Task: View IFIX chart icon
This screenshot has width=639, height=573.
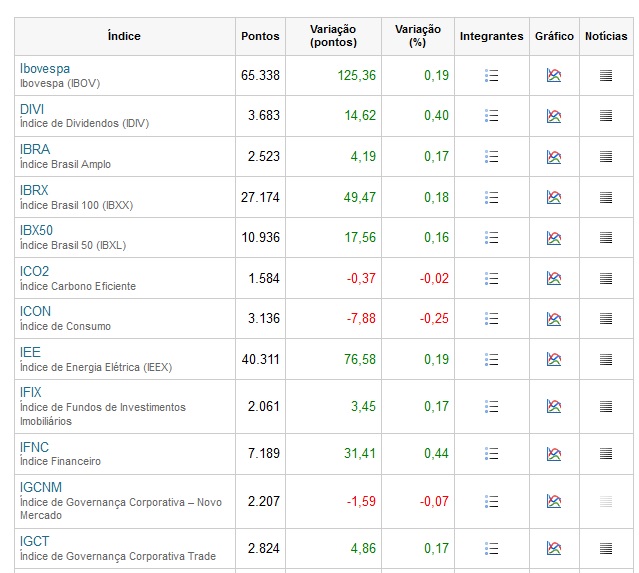Action: click(554, 406)
